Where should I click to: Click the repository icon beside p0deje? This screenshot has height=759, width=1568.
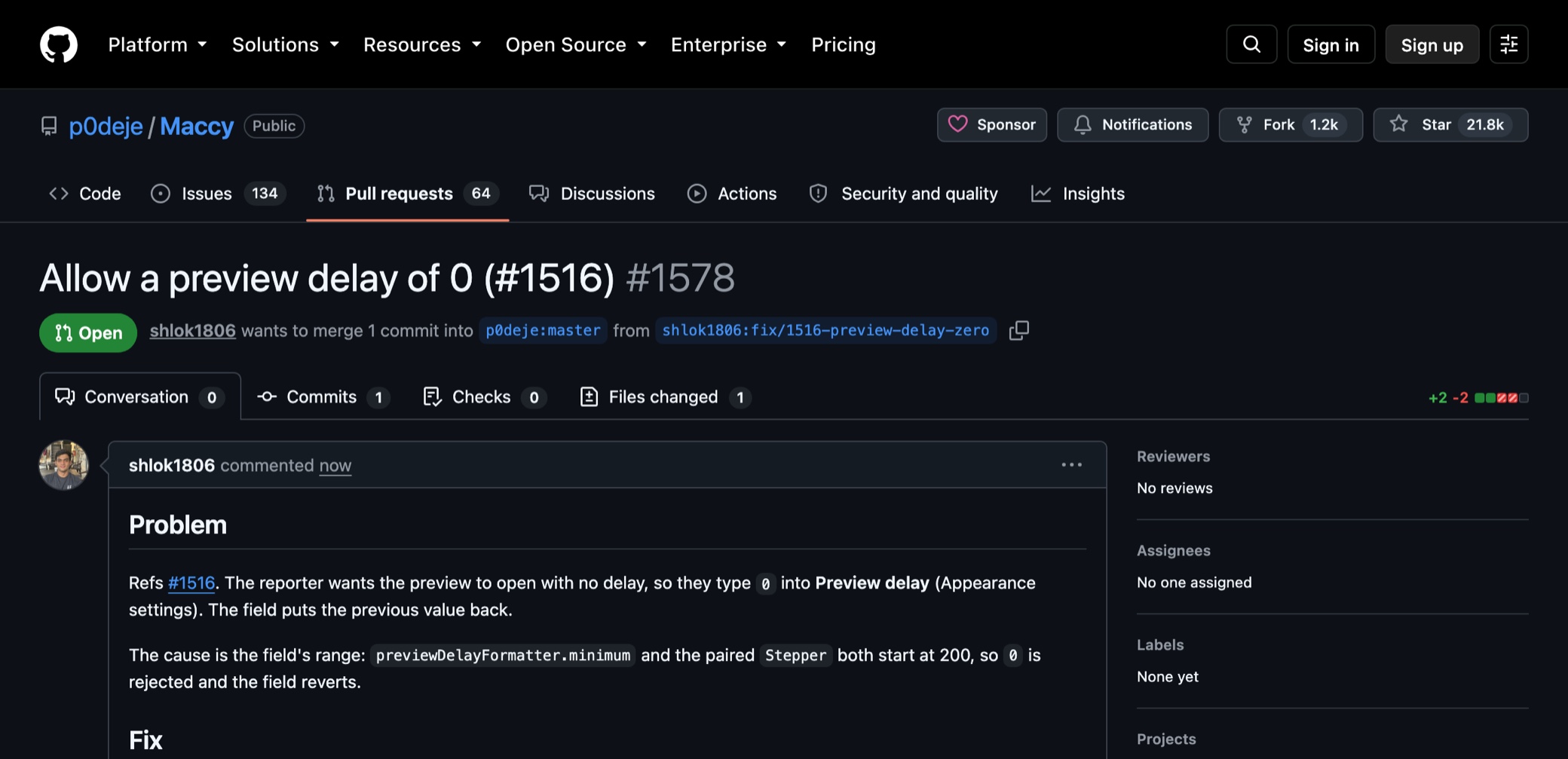(49, 126)
